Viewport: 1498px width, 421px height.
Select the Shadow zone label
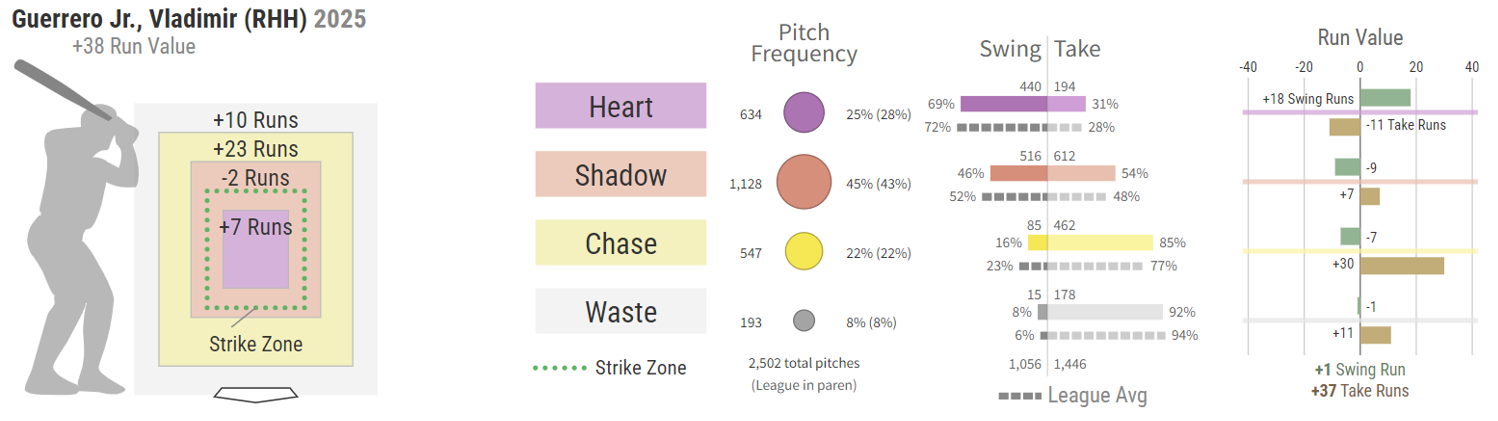click(x=621, y=175)
